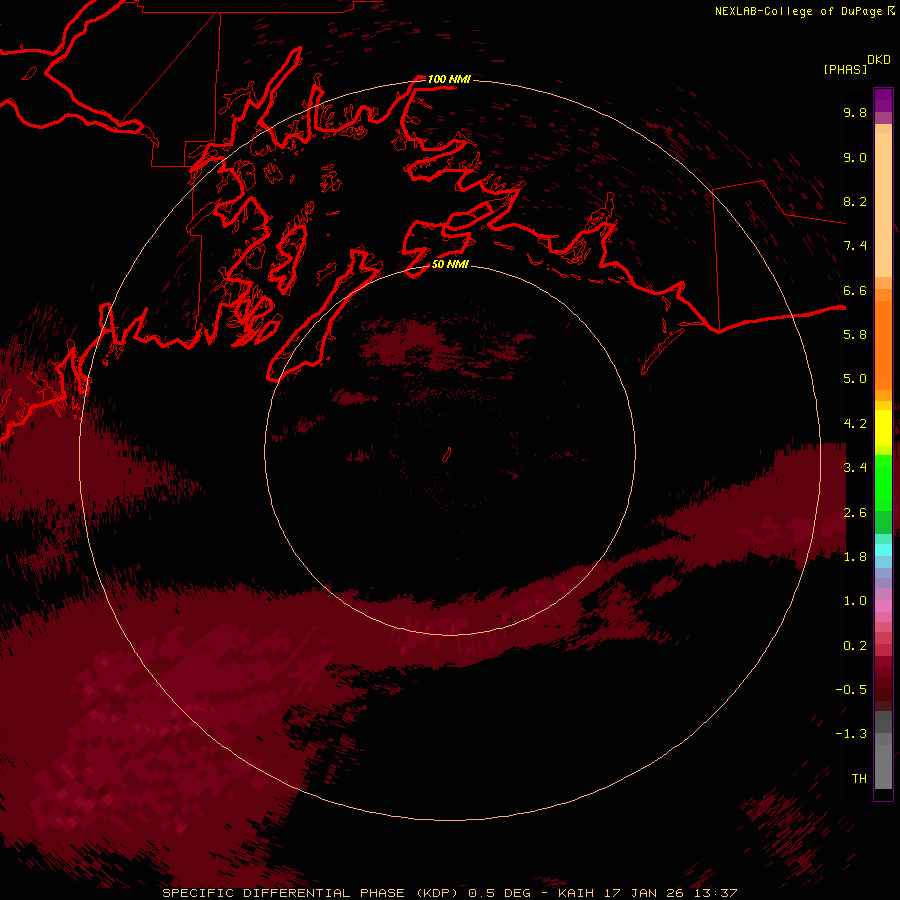This screenshot has height=900, width=900.
Task: Click the 2.6 scale value
Action: [855, 513]
